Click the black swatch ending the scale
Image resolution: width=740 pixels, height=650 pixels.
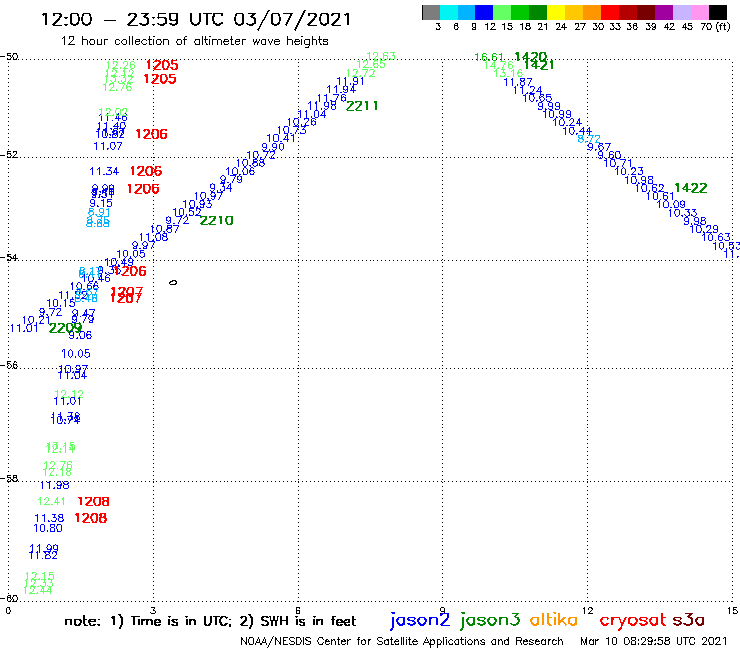point(717,12)
